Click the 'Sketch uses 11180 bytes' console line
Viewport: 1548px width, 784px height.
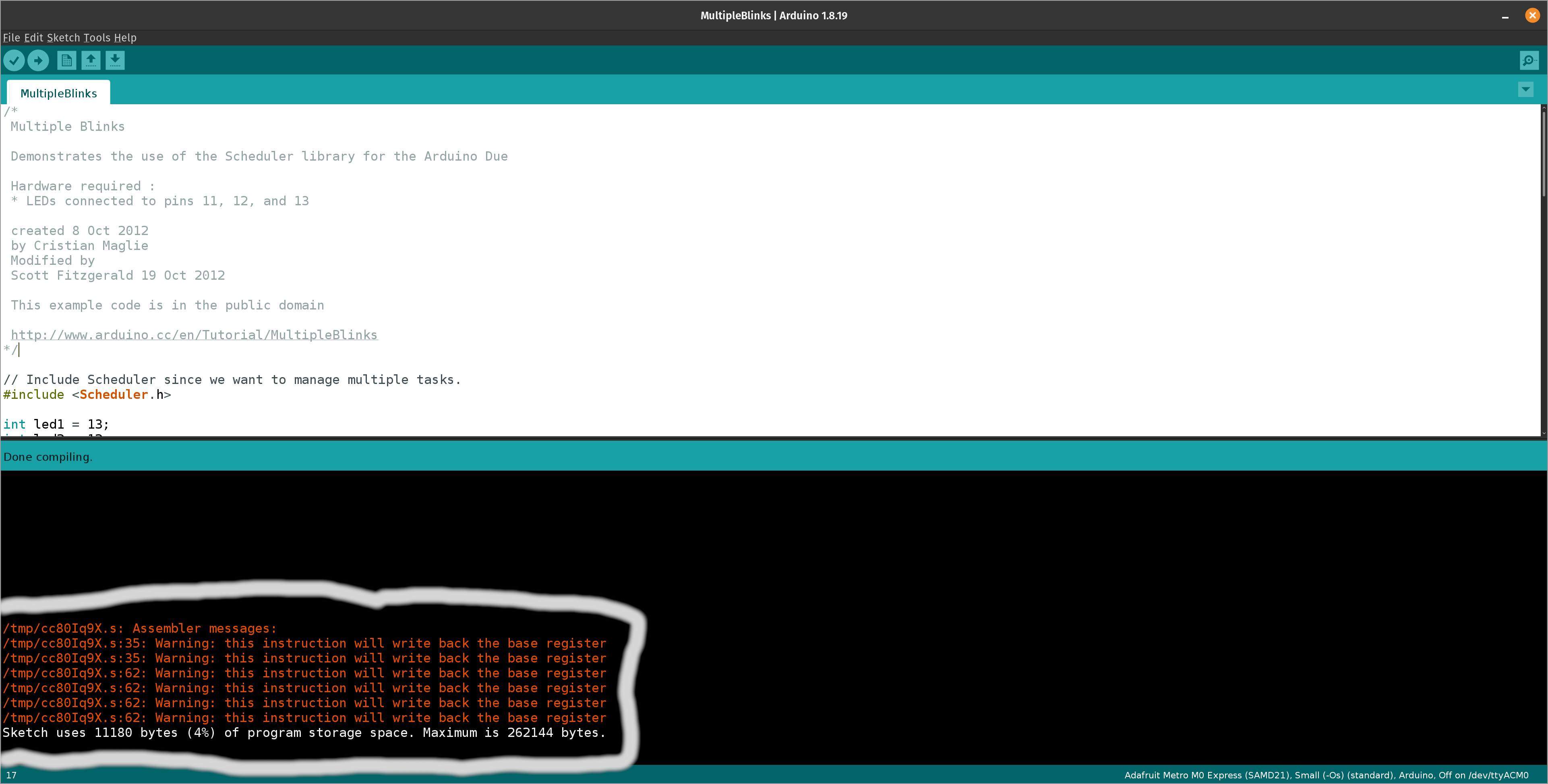click(x=304, y=732)
